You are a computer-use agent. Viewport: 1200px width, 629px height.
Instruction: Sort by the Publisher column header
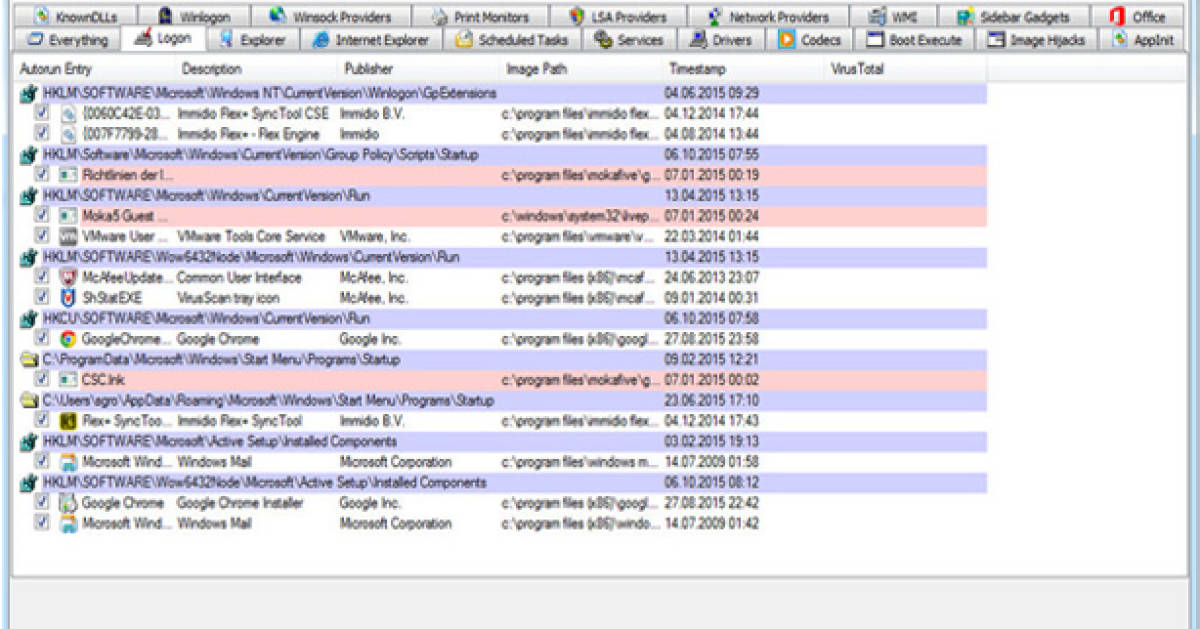coord(418,69)
